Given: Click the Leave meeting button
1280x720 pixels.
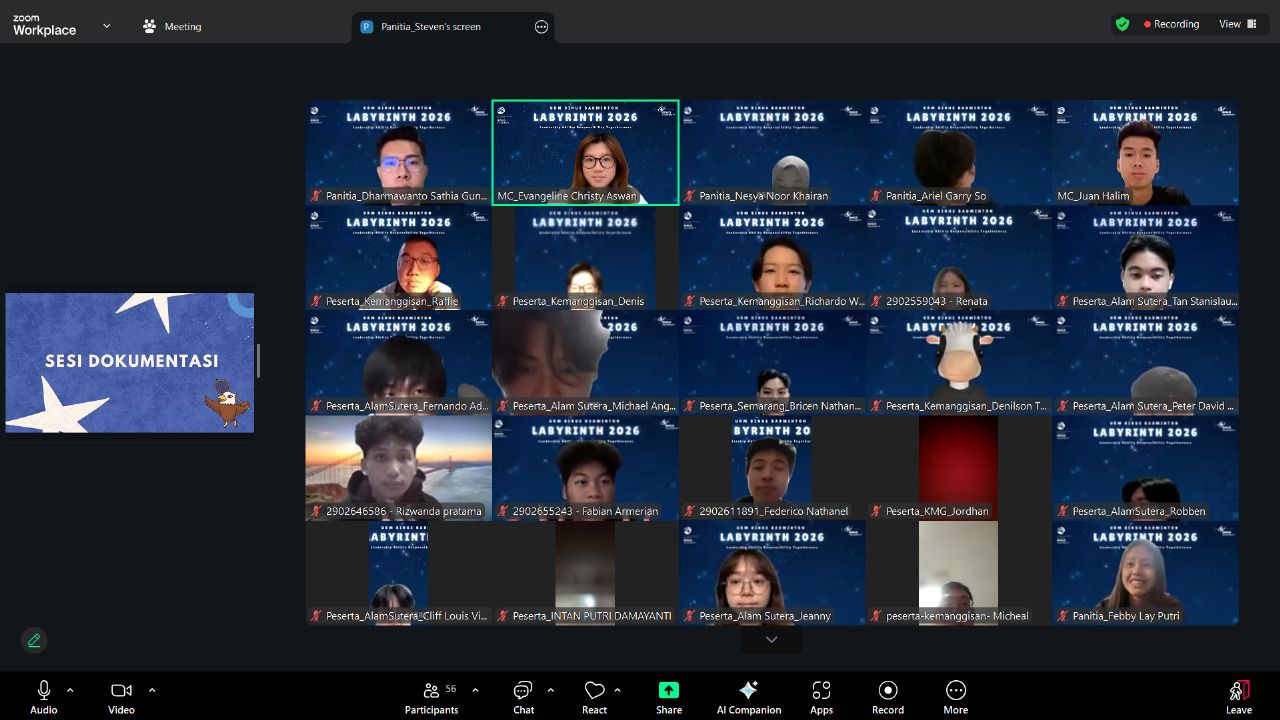Looking at the screenshot, I should point(1238,697).
